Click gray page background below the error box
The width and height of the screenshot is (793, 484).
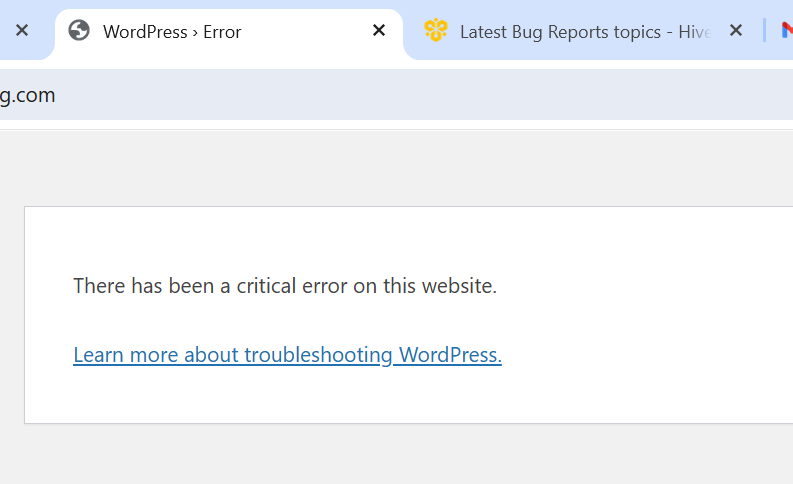point(400,455)
